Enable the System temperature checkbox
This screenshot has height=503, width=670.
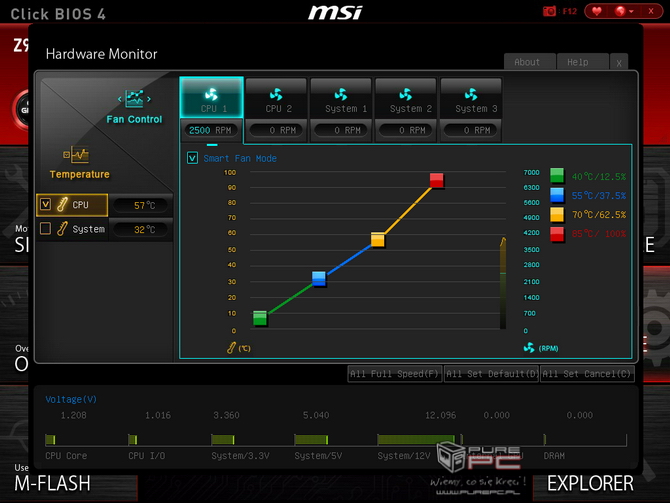[x=45, y=229]
